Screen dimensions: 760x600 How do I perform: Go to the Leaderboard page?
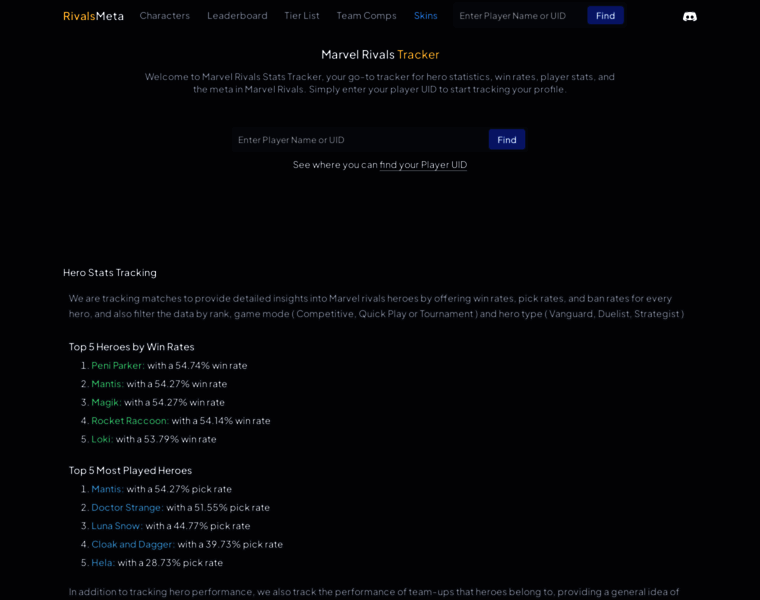click(237, 16)
